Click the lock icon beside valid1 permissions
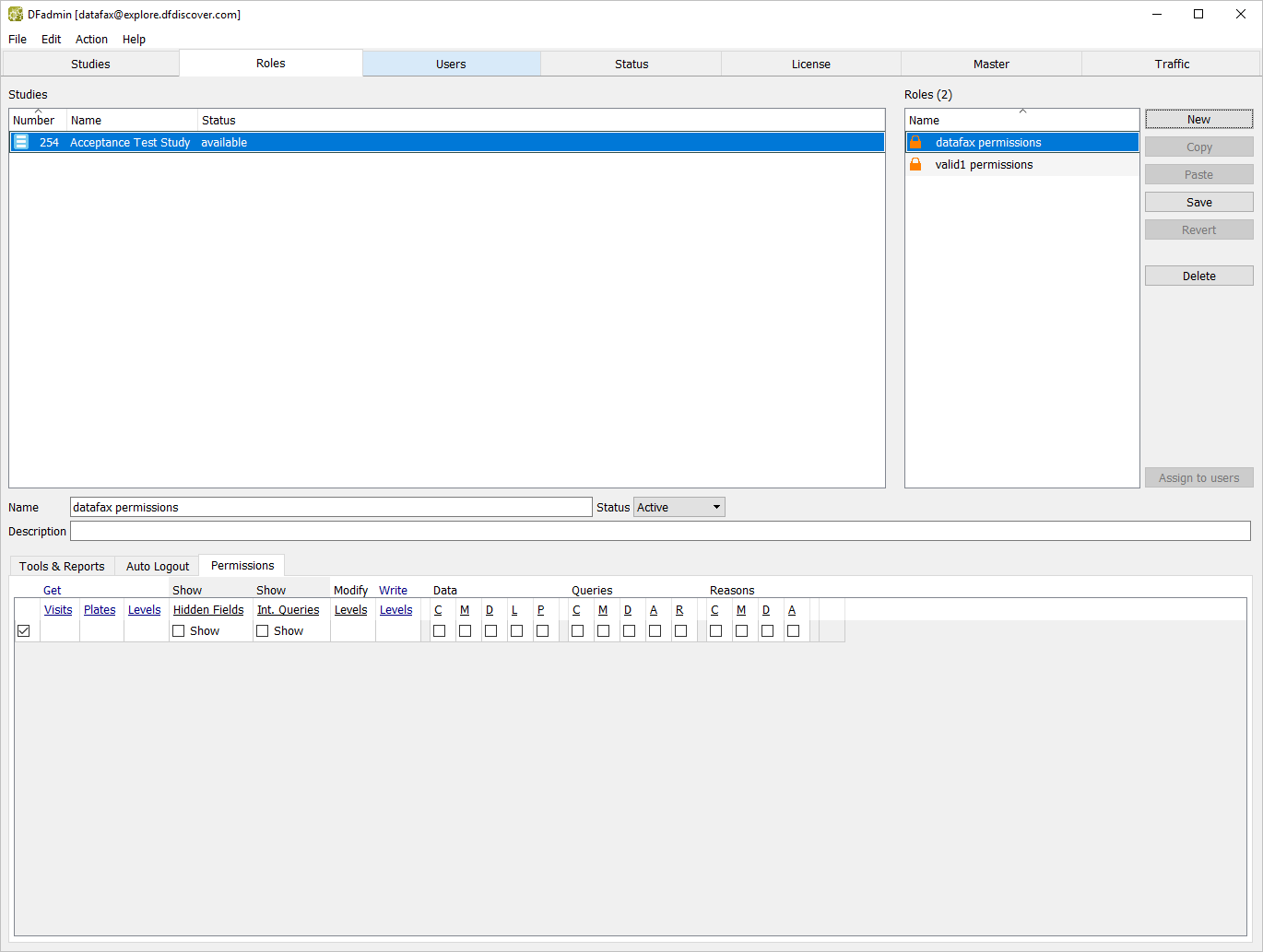The width and height of the screenshot is (1263, 952). (x=915, y=164)
